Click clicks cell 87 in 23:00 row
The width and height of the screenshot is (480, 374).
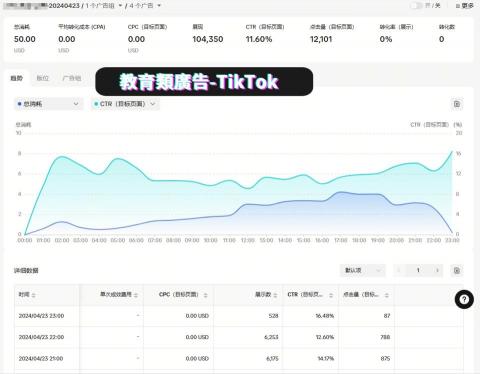click(x=387, y=316)
